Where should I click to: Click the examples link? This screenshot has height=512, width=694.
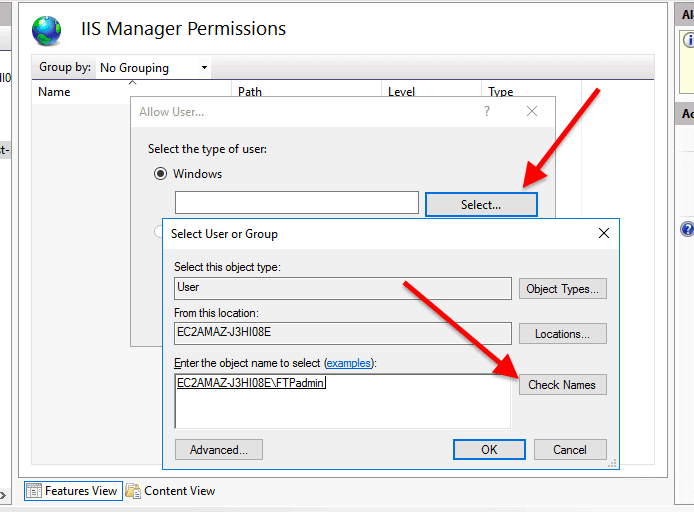[347, 363]
